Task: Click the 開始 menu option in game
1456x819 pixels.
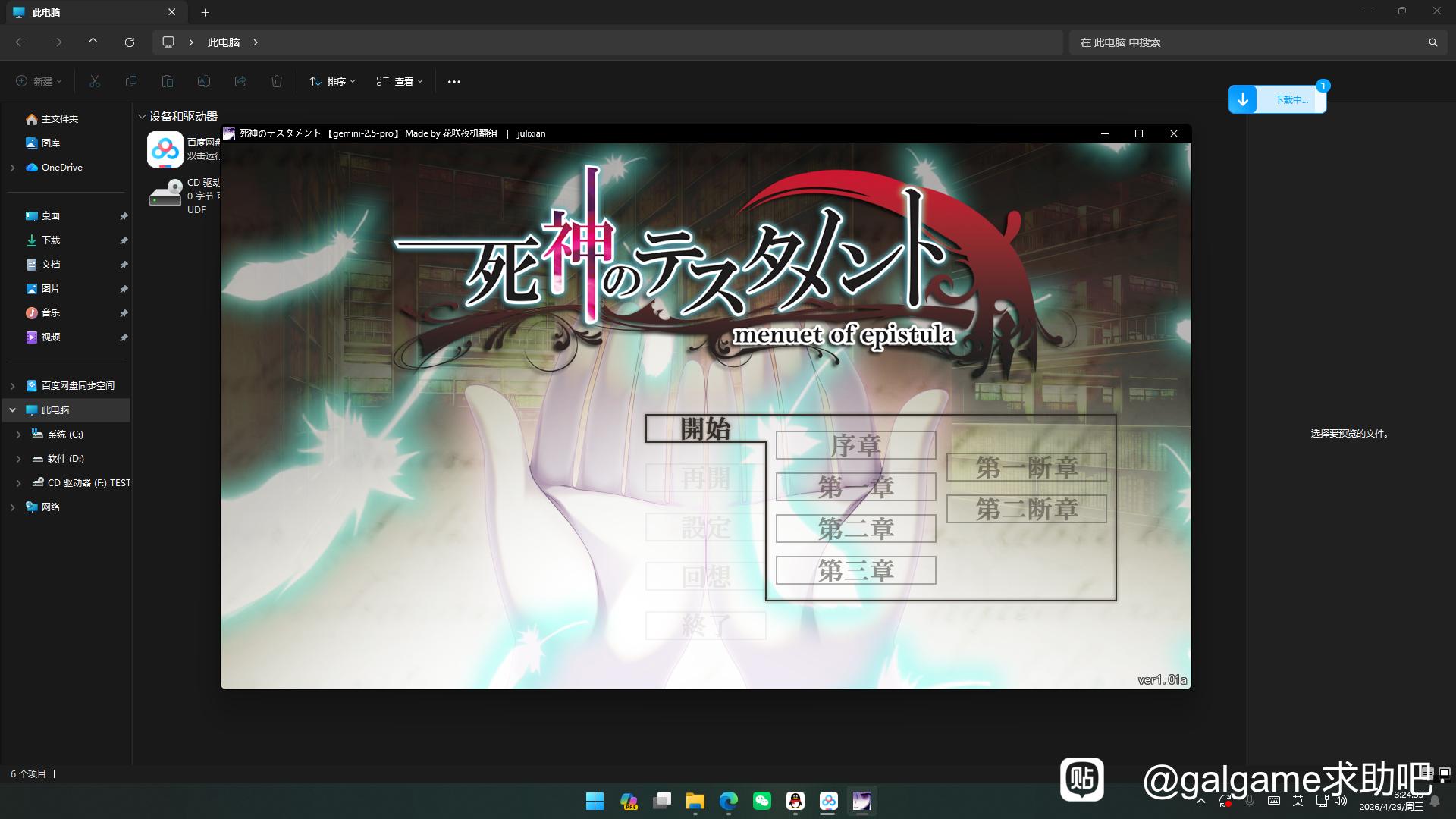Action: 705,428
